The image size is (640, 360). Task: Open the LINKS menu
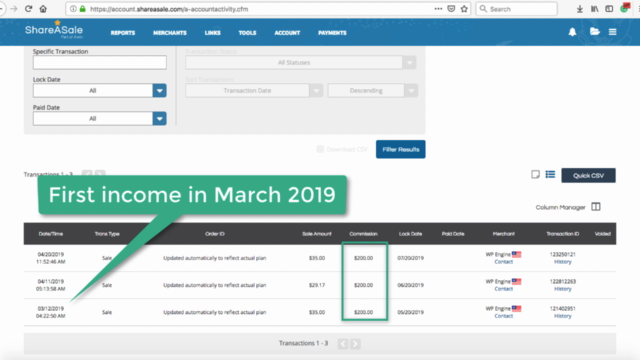(x=213, y=33)
